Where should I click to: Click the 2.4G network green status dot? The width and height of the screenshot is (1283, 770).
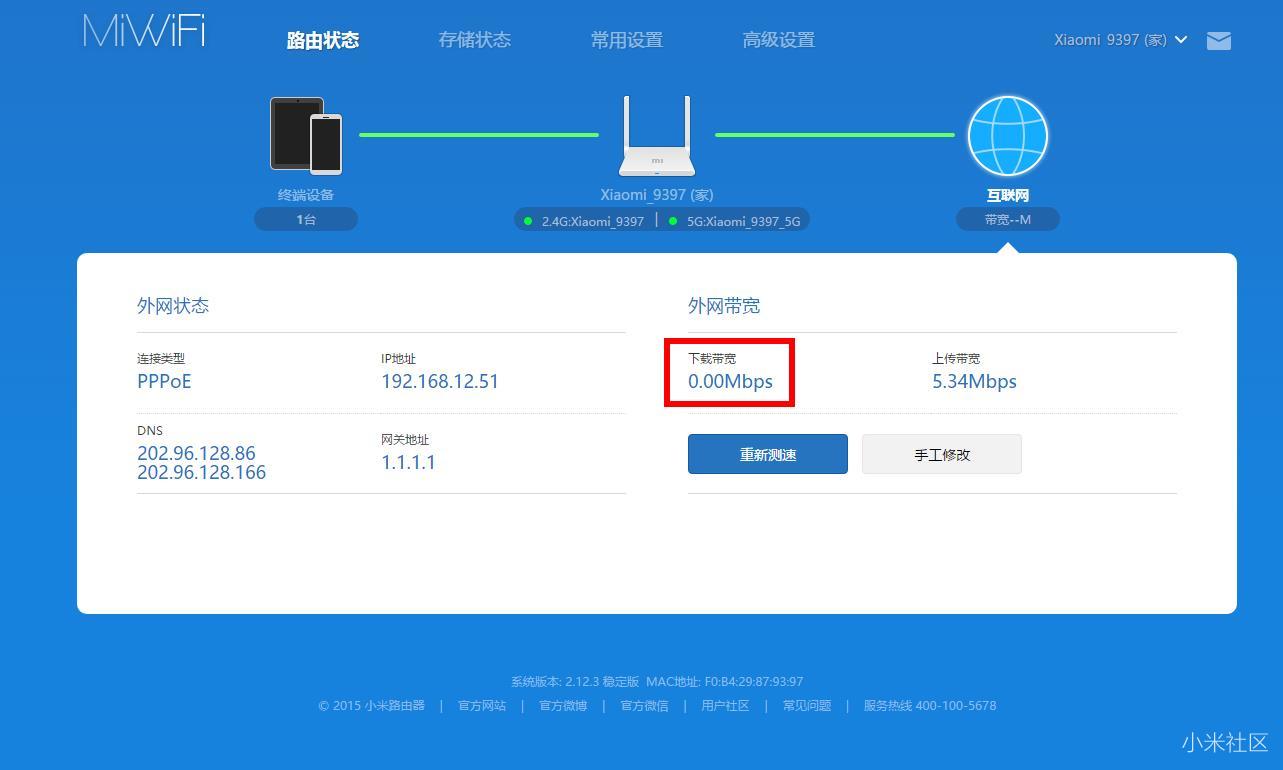(x=528, y=221)
